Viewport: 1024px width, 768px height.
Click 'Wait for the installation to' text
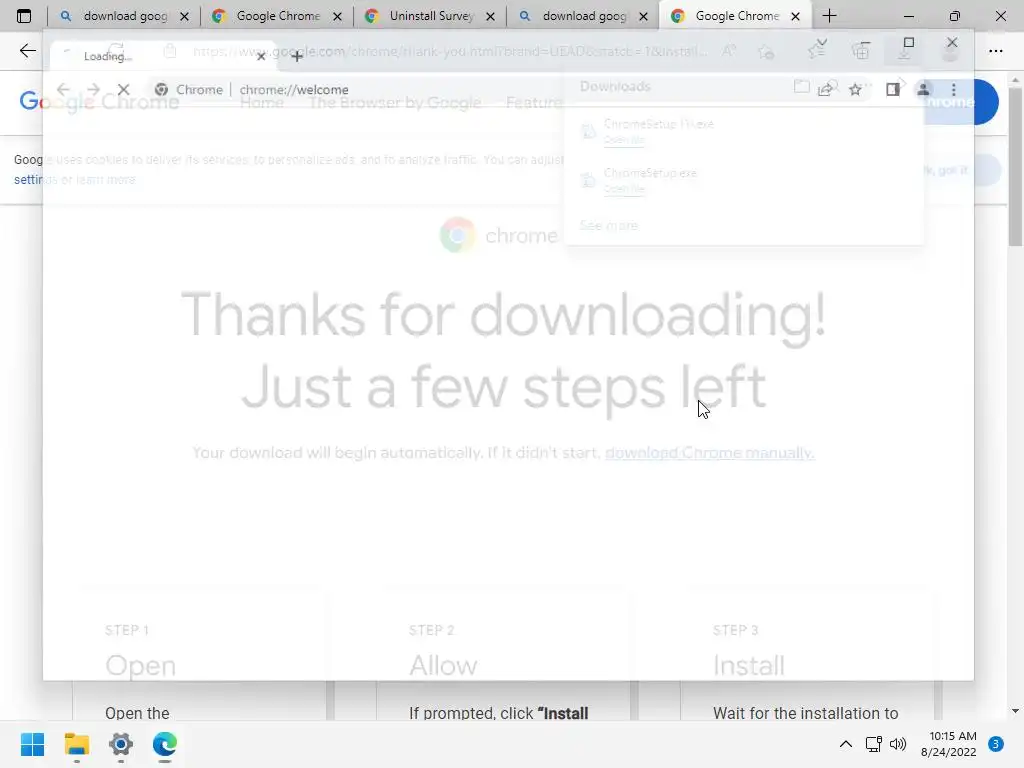click(806, 713)
